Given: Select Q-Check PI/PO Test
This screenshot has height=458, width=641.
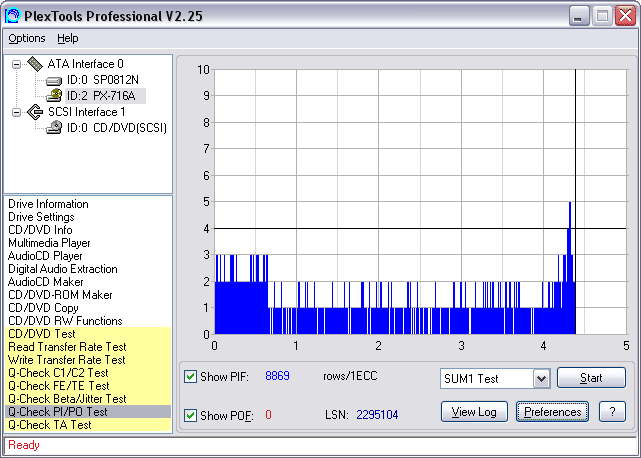Looking at the screenshot, I should point(88,412).
